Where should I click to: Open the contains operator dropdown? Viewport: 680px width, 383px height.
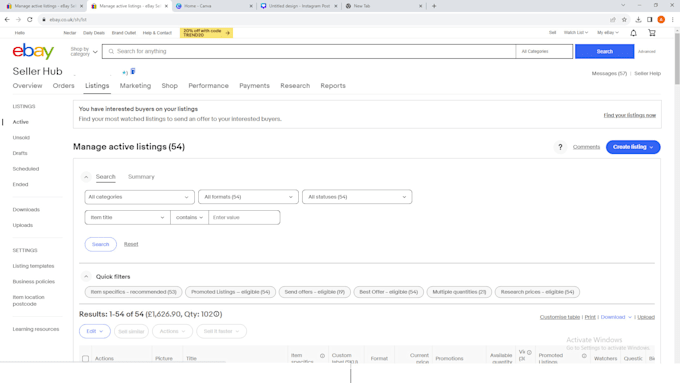click(x=190, y=217)
